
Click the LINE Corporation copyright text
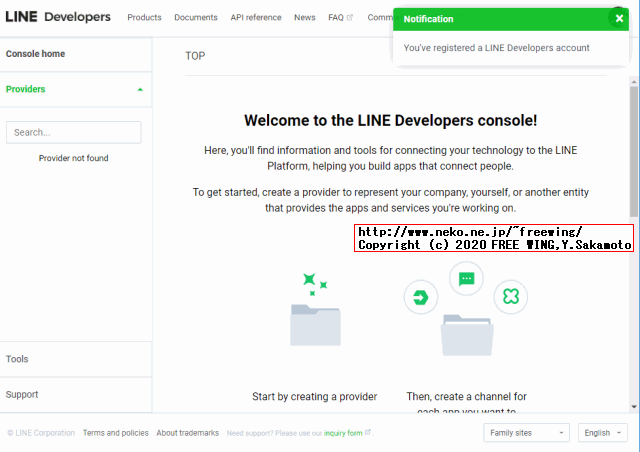click(x=41, y=433)
